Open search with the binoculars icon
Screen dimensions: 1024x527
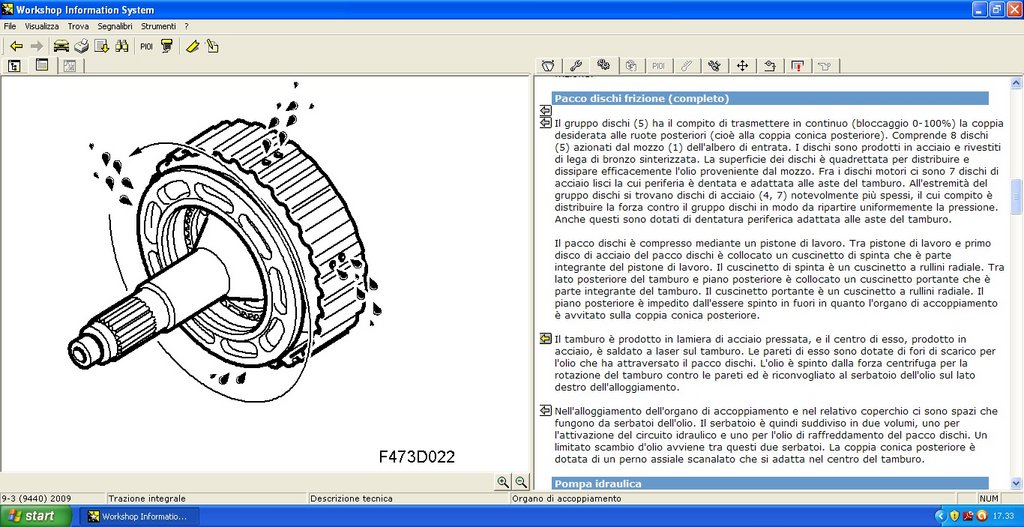point(121,46)
